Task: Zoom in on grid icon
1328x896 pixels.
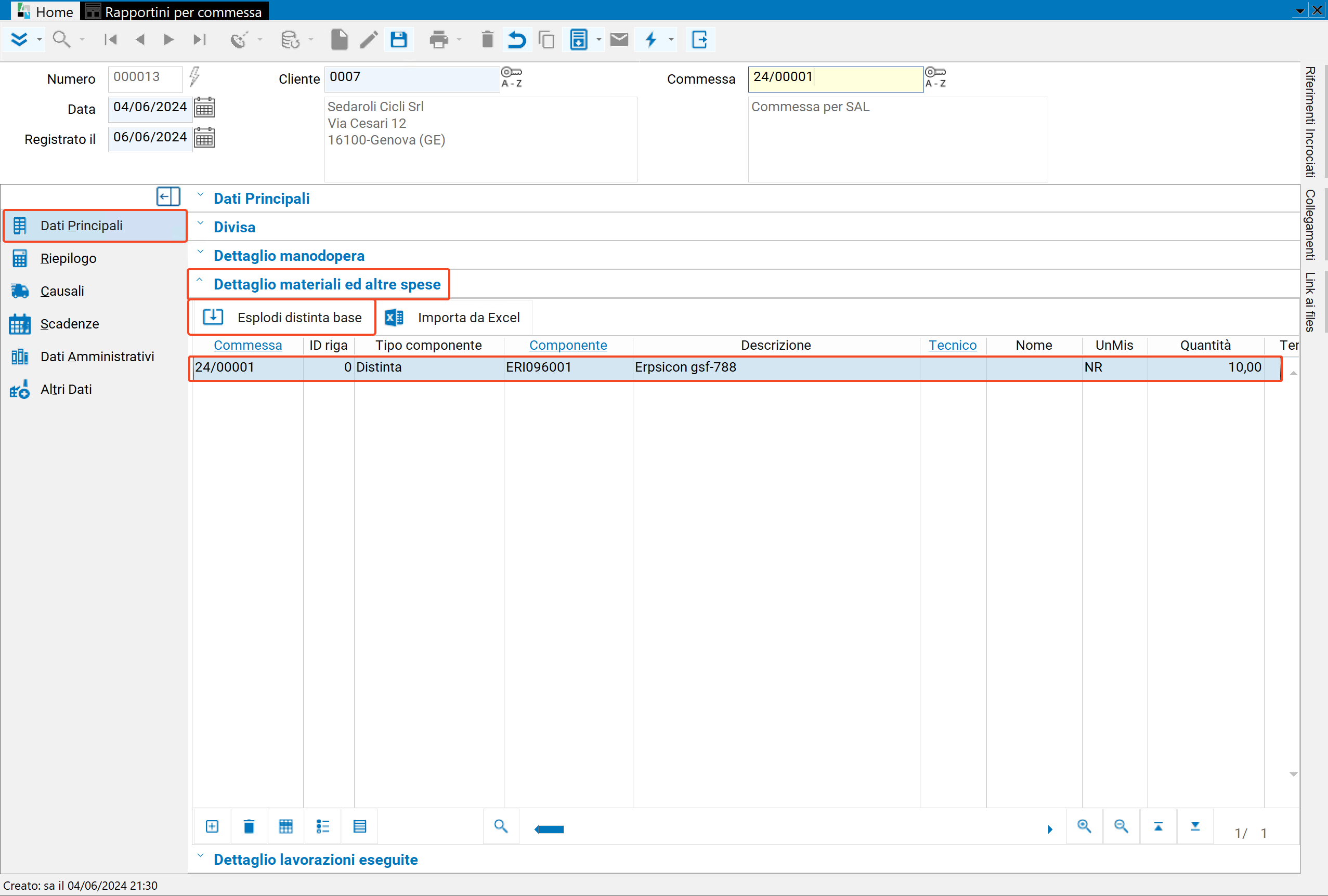Action: pos(1084,827)
